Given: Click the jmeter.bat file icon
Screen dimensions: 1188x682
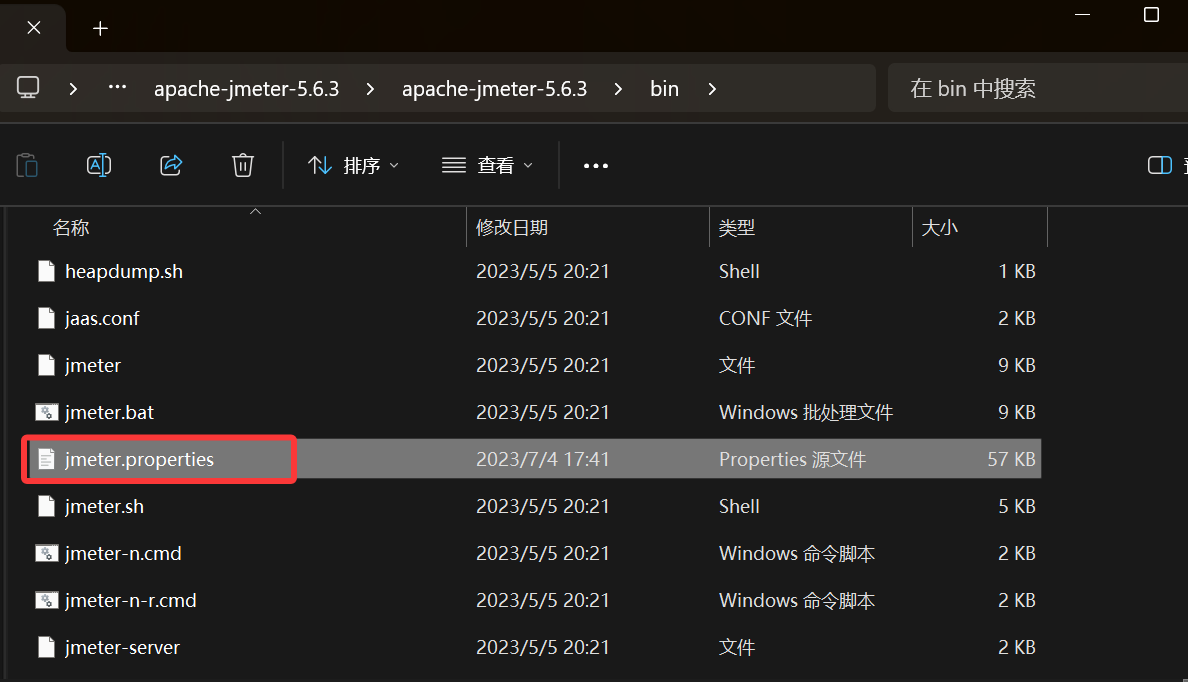Looking at the screenshot, I should click(46, 412).
